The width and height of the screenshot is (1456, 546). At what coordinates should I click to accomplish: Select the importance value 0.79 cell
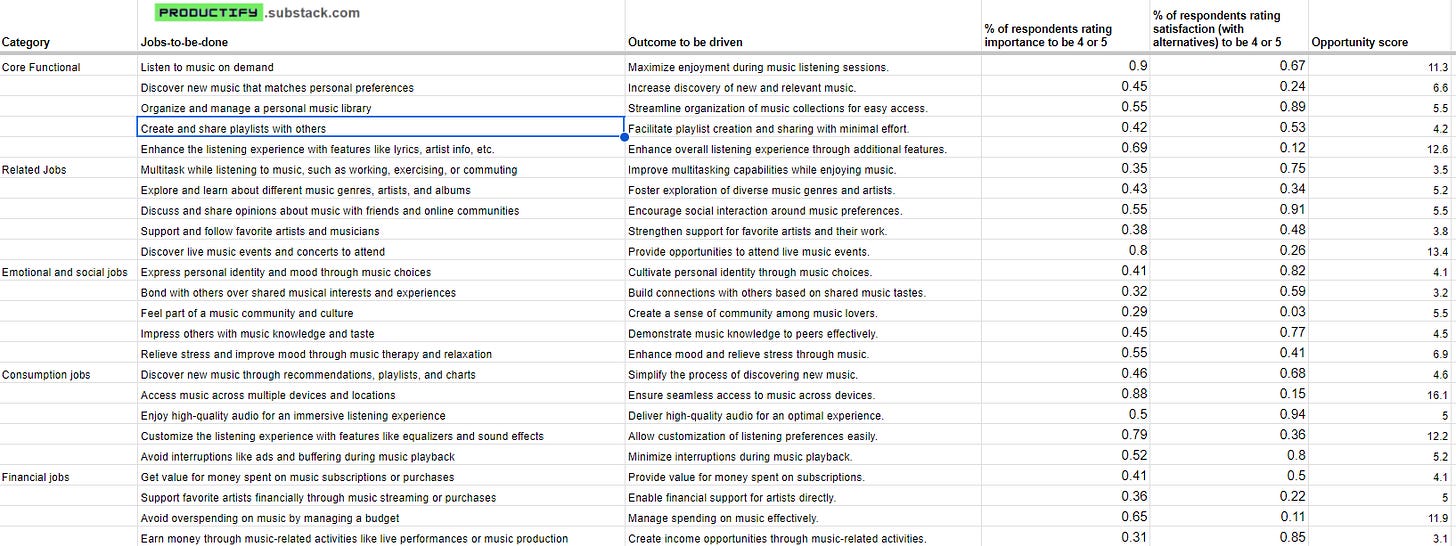coord(1065,436)
